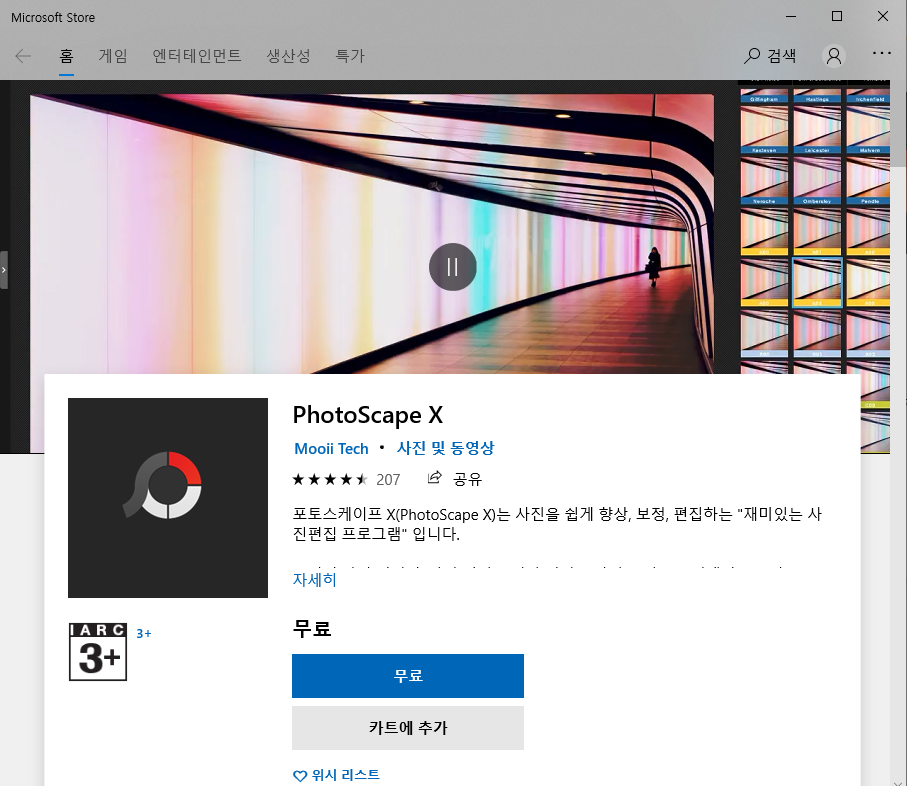Open the 특가 tab

350,56
